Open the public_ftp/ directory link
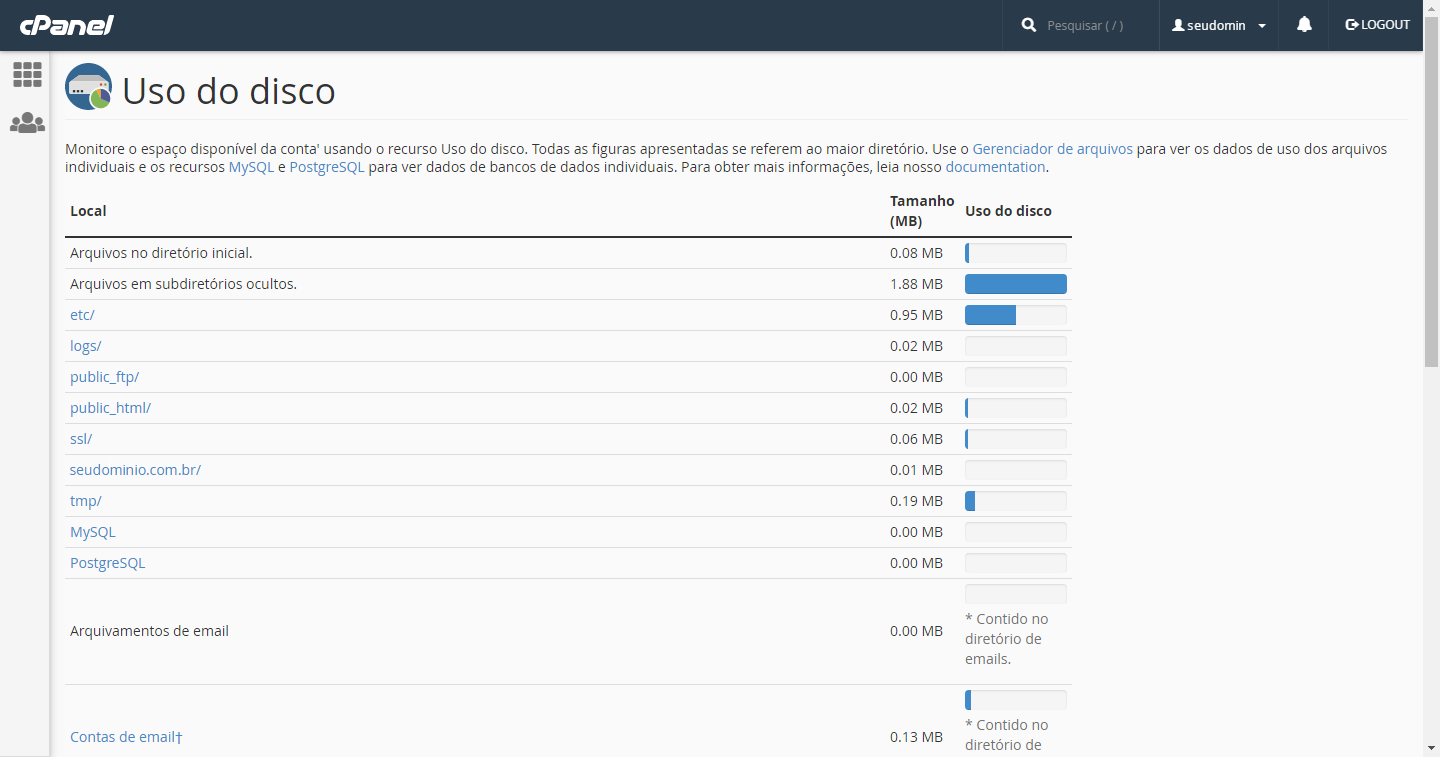The width and height of the screenshot is (1440, 757). [x=104, y=377]
